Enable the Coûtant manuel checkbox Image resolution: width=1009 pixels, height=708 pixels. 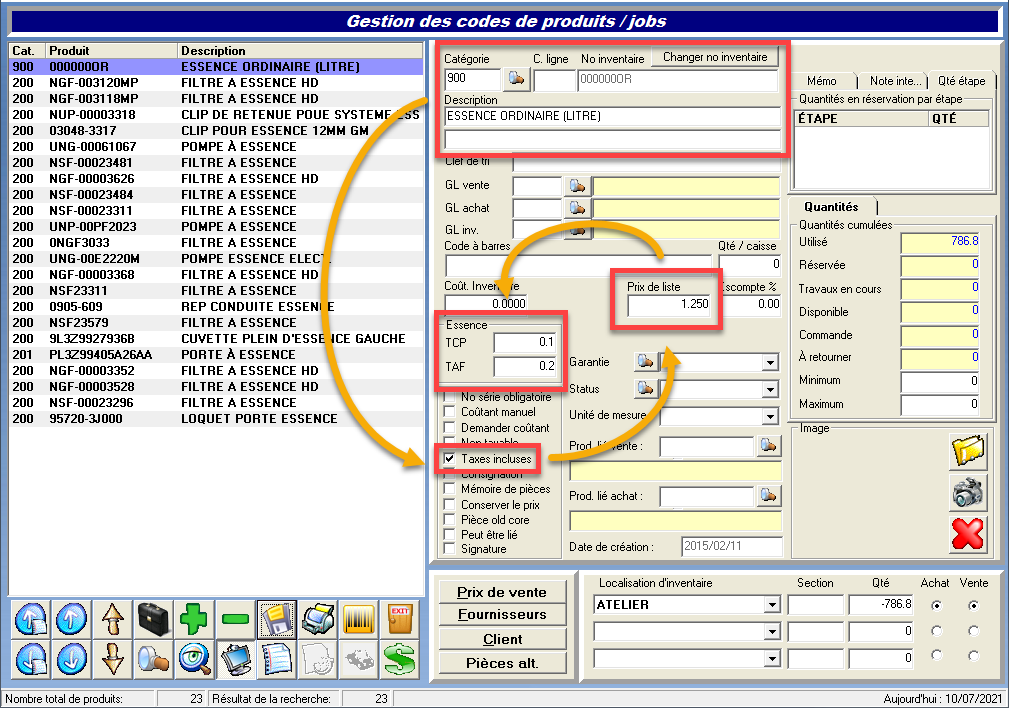pos(450,412)
